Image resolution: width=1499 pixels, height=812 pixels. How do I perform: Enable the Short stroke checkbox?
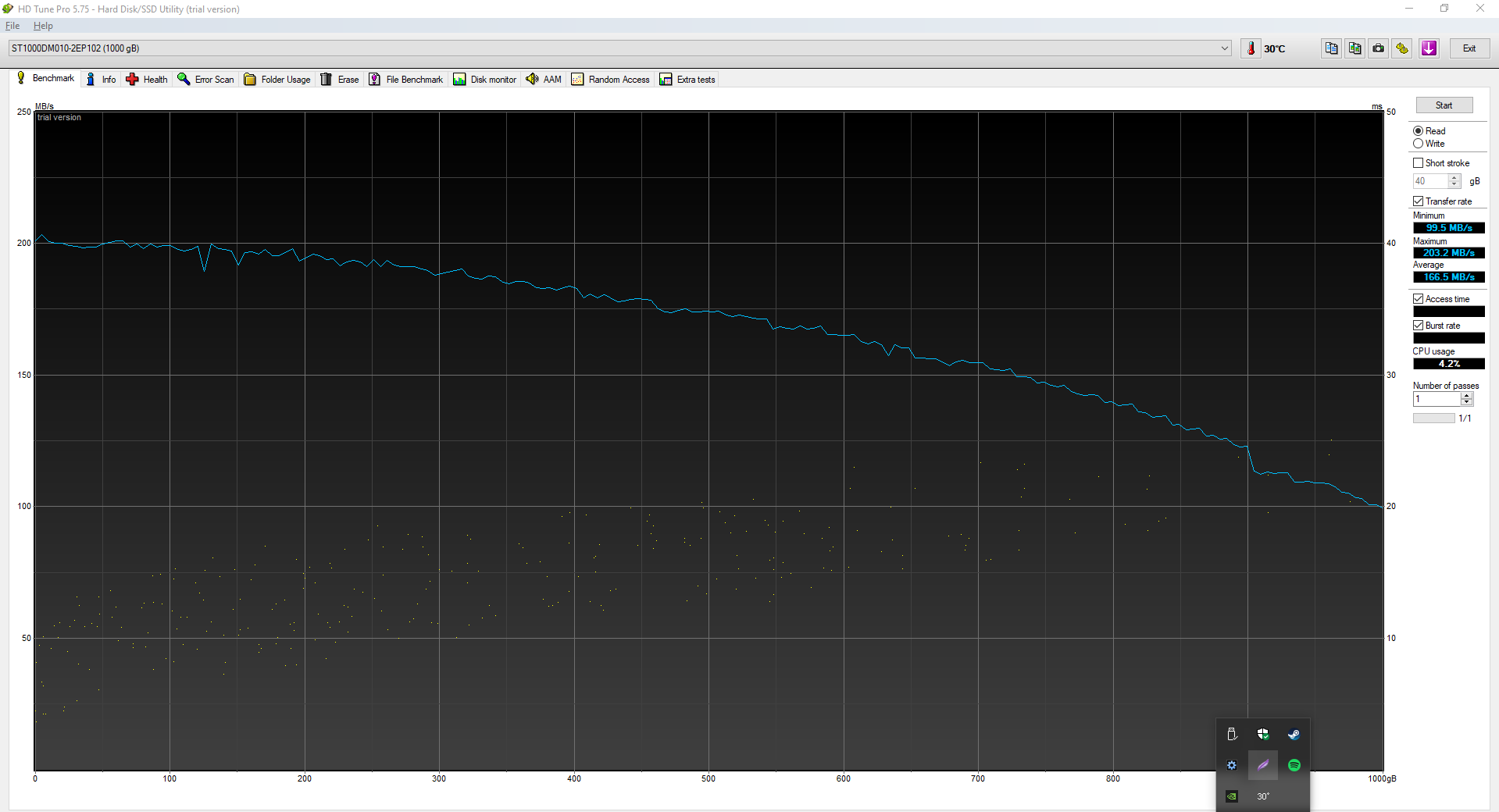coord(1418,163)
